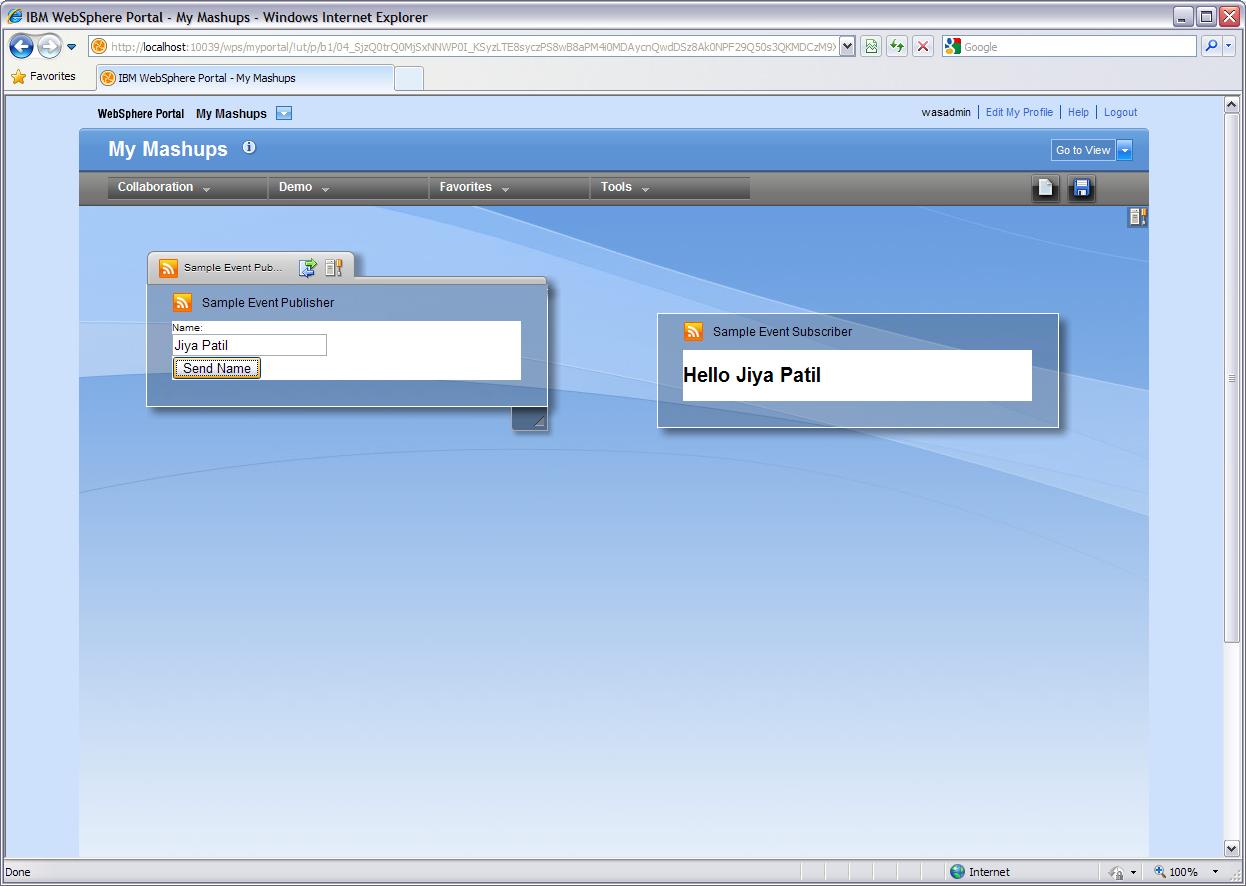The height and width of the screenshot is (886, 1246).
Task: Open the Sample Event Publisher widget settings icon
Action: tap(334, 268)
